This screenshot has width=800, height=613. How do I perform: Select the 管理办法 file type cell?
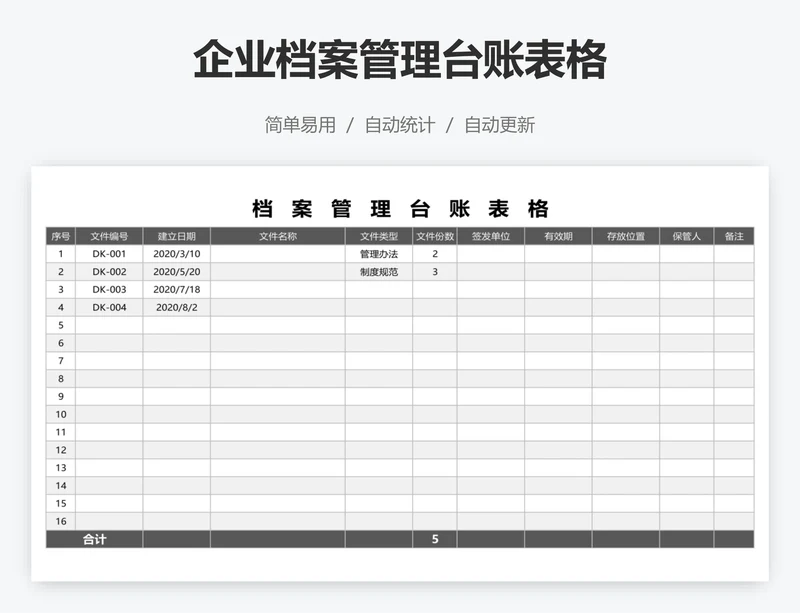[379, 254]
